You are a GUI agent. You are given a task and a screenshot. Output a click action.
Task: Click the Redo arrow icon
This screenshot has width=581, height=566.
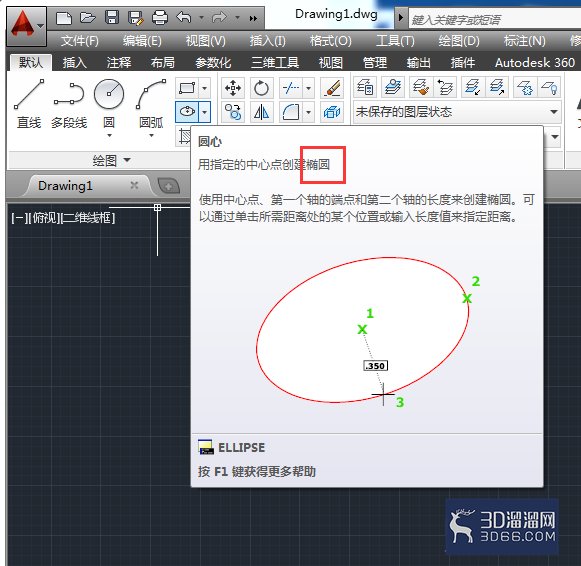[x=219, y=17]
